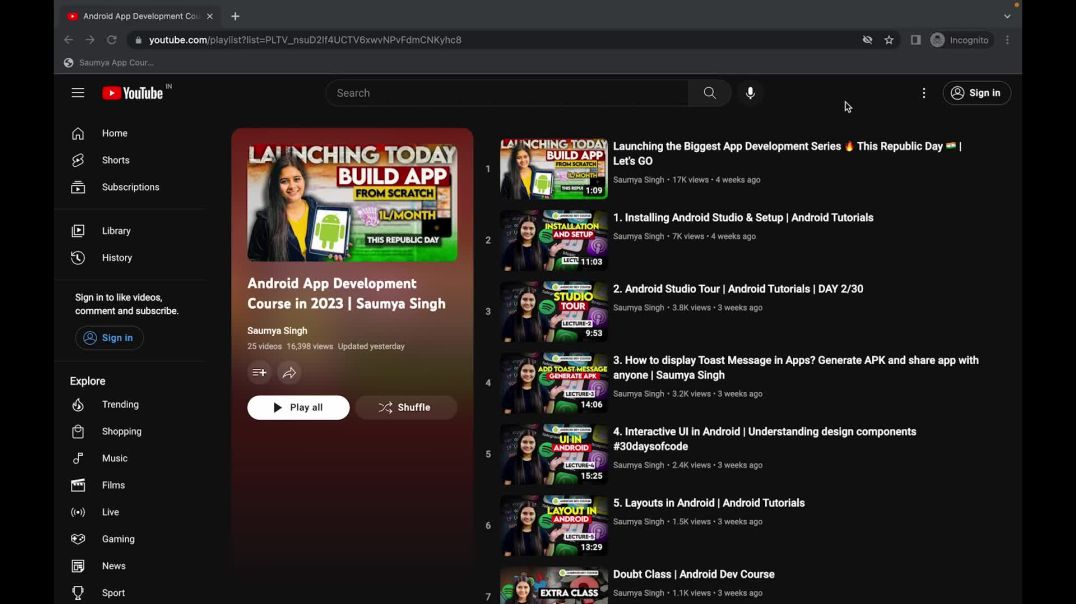Viewport: 1076px width, 604px height.
Task: Start a voice search with the microphone
Action: coord(750,92)
